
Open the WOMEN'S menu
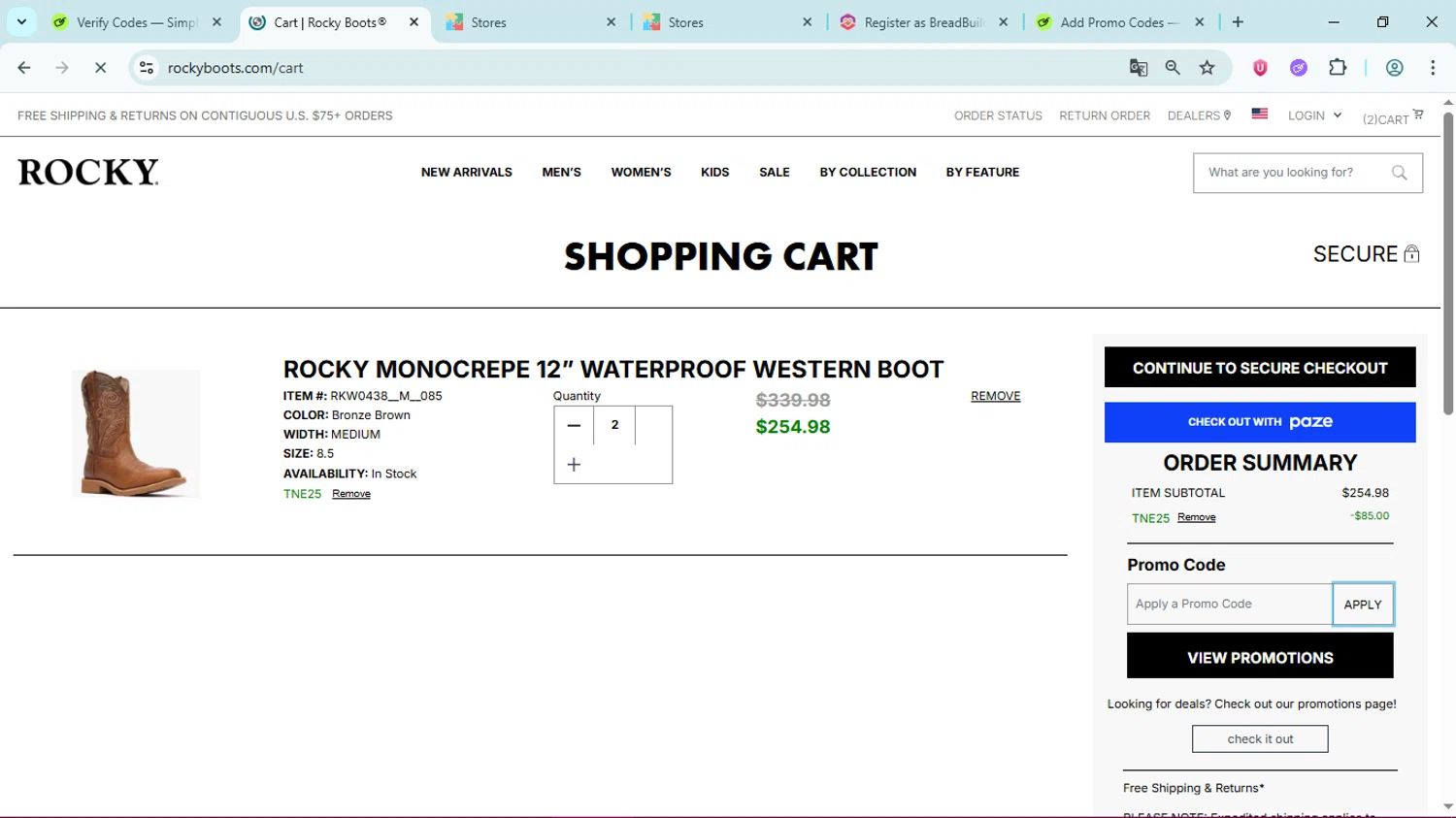[641, 173]
